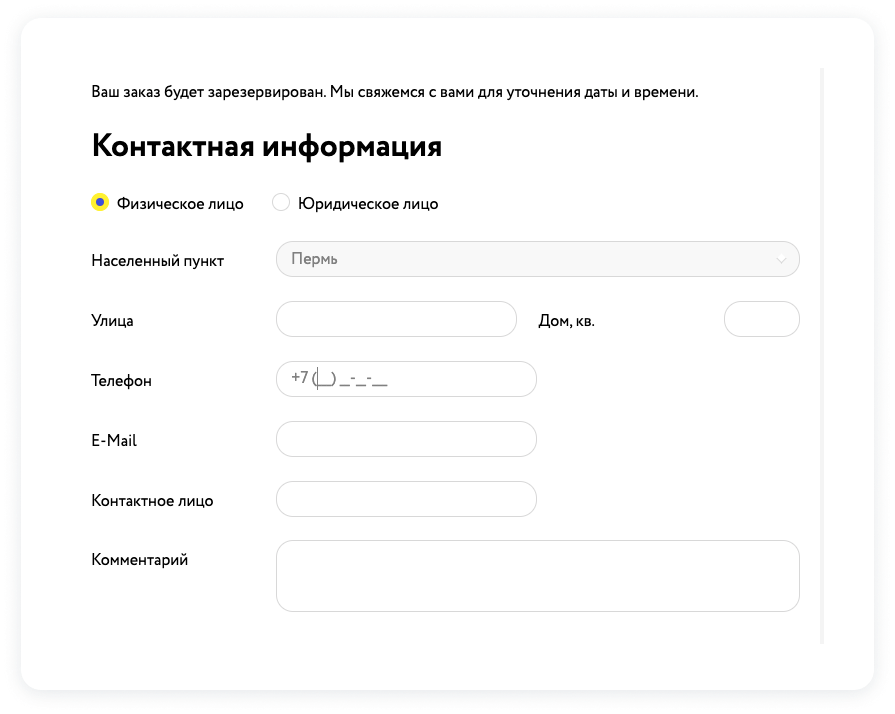895x714 pixels.
Task: Click the chevron arrow in Пермь dropdown
Action: 781,260
